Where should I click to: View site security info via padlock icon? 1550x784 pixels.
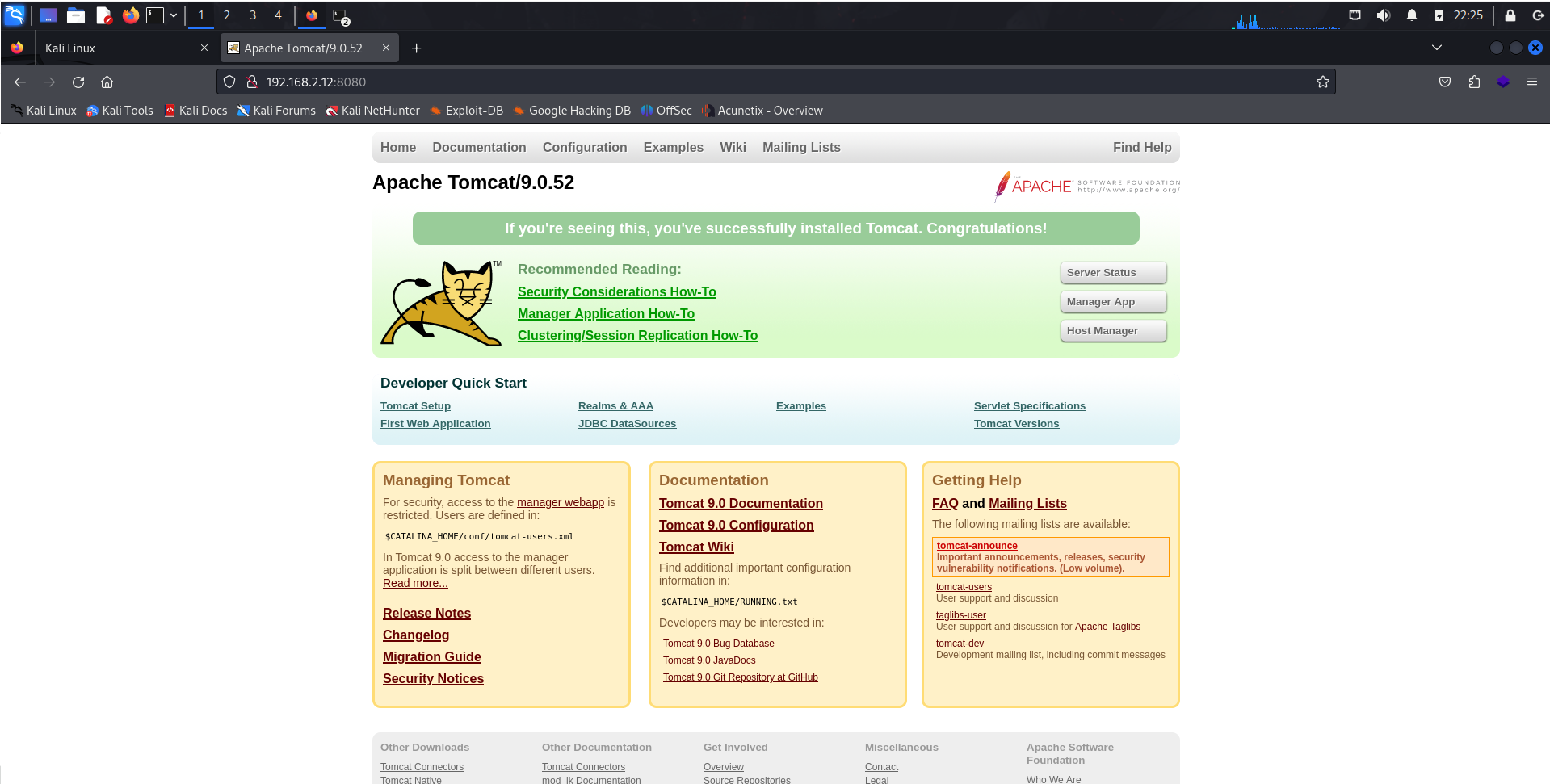(x=251, y=82)
